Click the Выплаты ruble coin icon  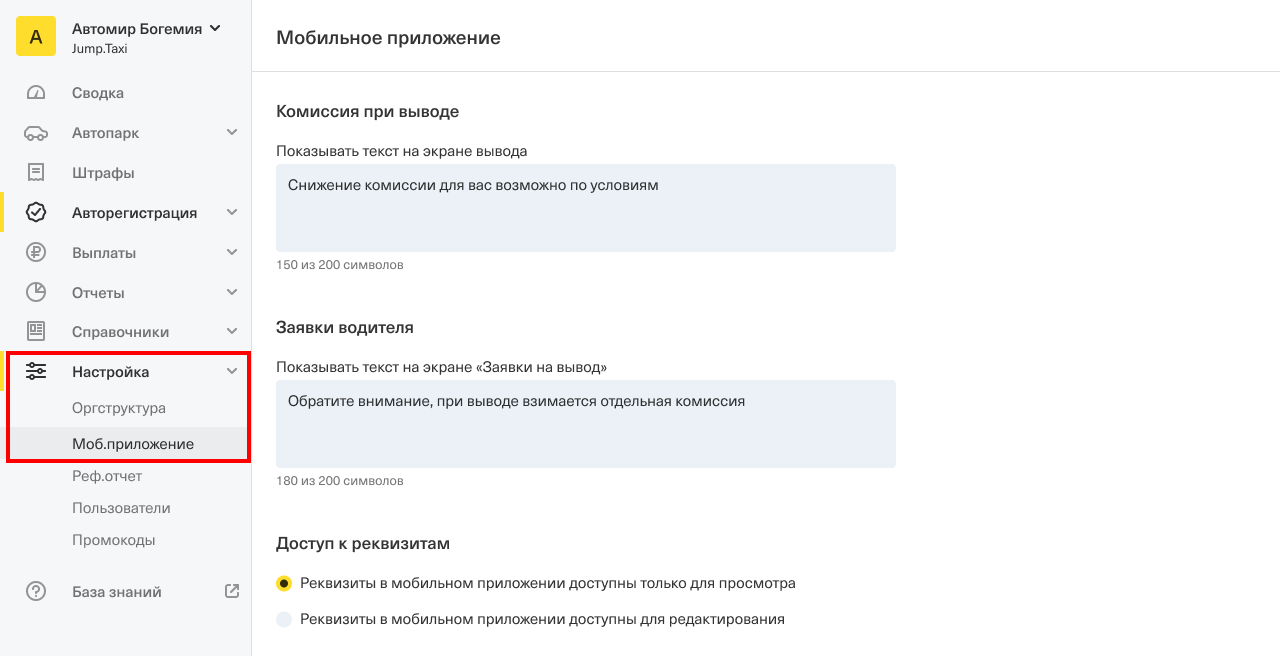(x=36, y=253)
